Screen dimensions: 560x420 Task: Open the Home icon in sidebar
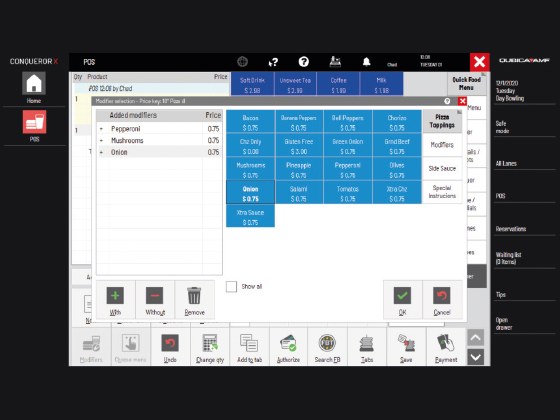(34, 83)
